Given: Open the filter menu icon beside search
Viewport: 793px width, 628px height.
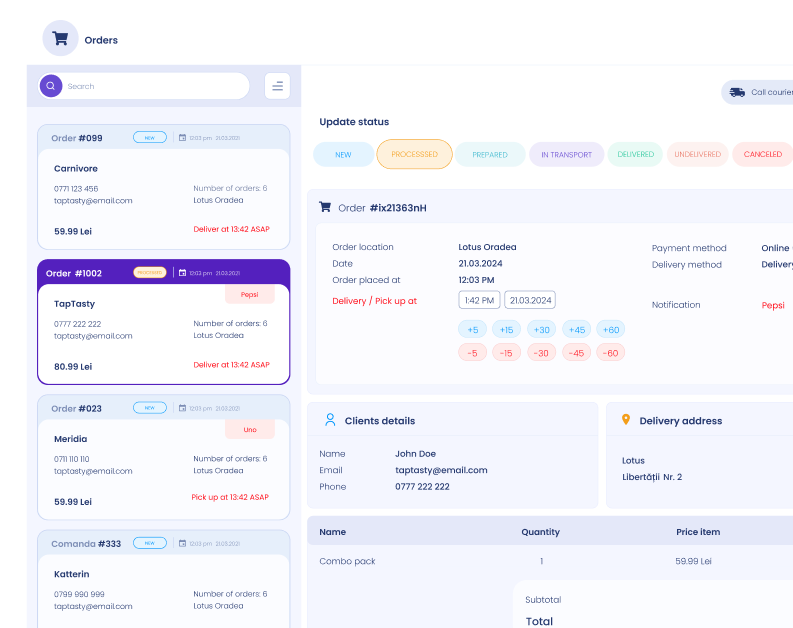Looking at the screenshot, I should coord(277,86).
